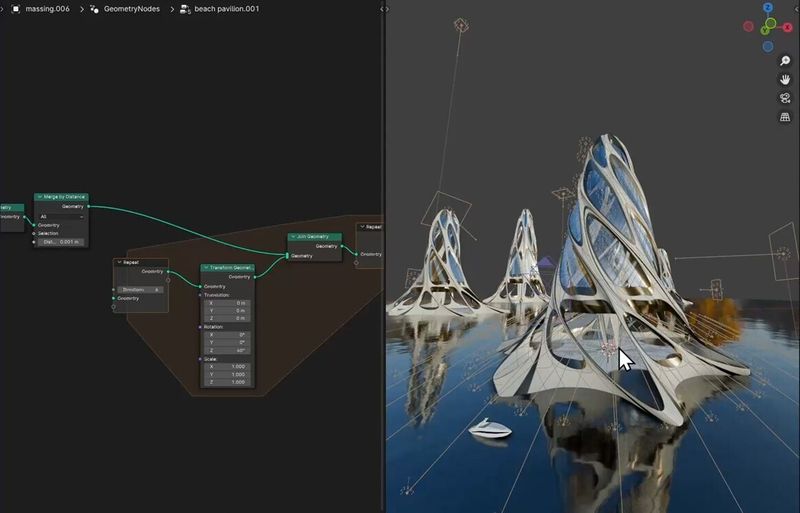Click the Scale vector input socket

[200, 359]
